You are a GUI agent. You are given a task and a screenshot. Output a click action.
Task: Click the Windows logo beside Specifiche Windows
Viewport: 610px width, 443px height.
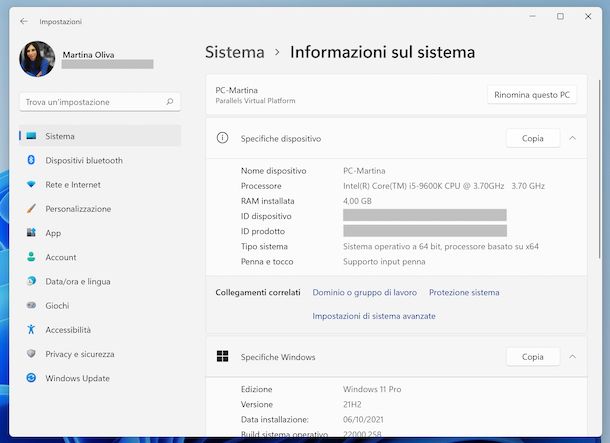click(x=223, y=356)
